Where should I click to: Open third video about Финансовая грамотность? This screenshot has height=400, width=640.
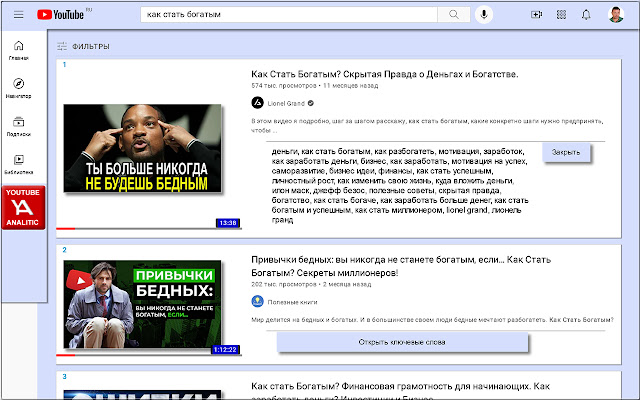click(x=400, y=390)
